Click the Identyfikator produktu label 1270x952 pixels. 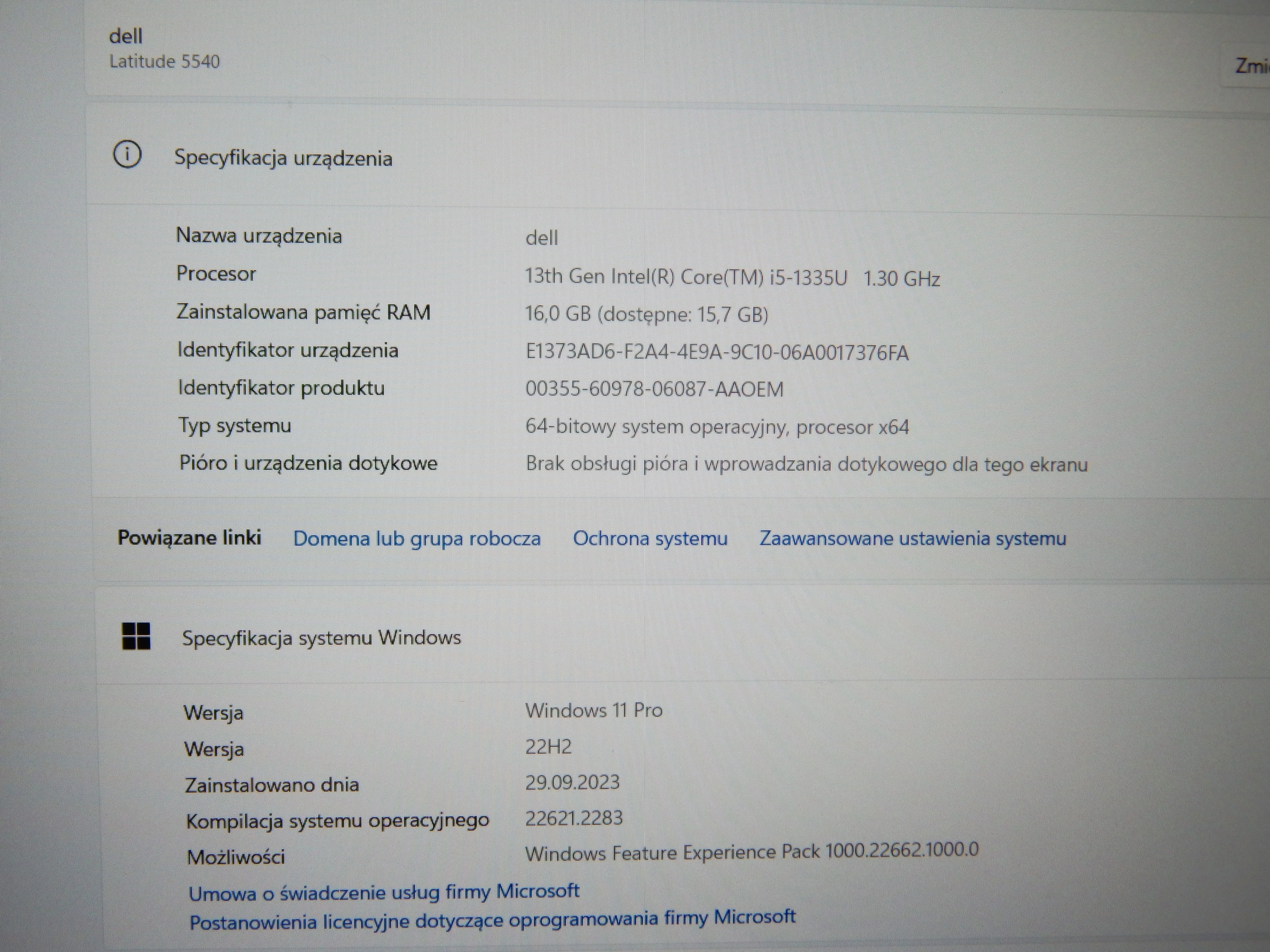pyautogui.click(x=281, y=388)
